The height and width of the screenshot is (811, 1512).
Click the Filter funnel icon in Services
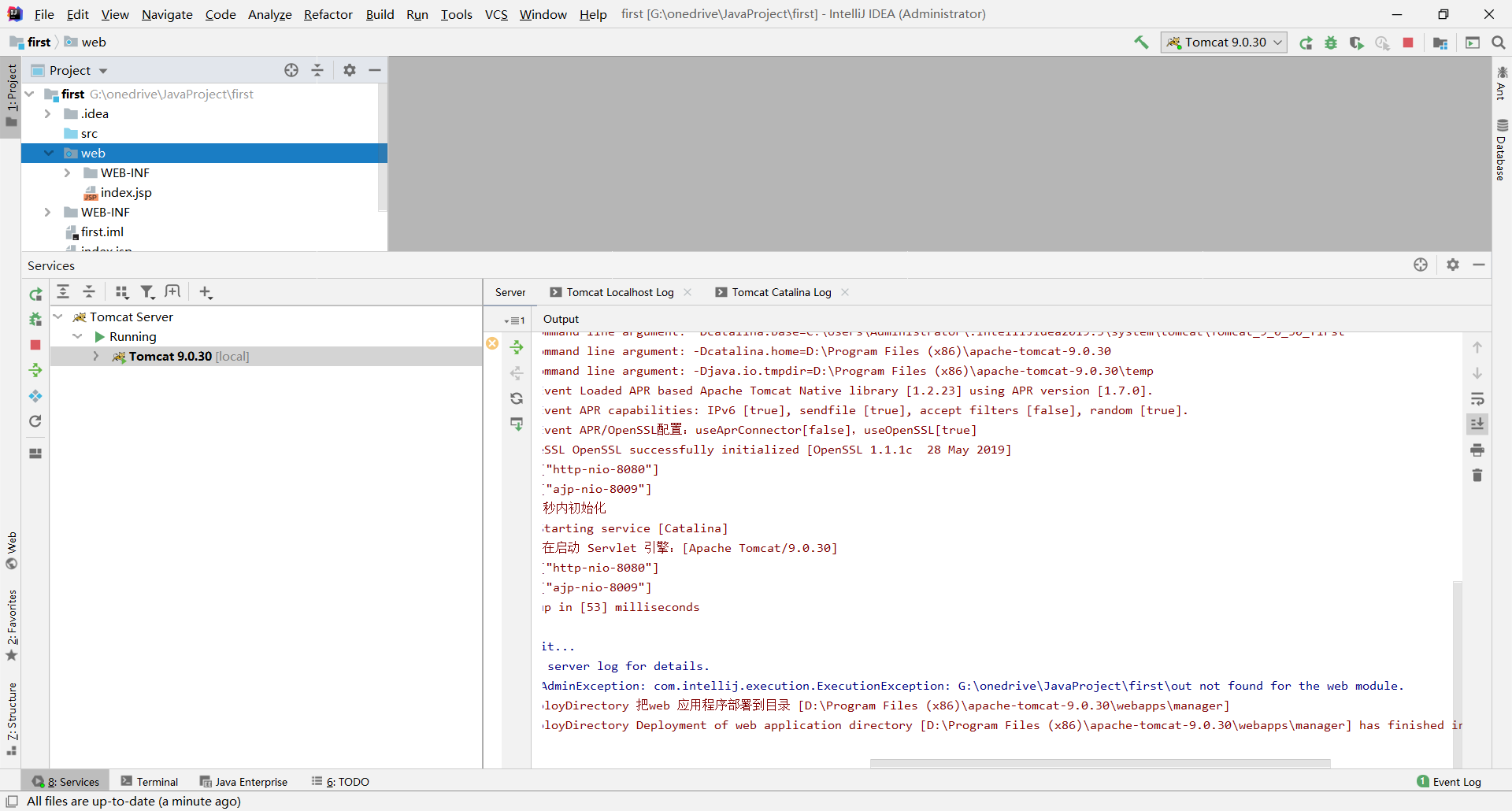point(147,292)
